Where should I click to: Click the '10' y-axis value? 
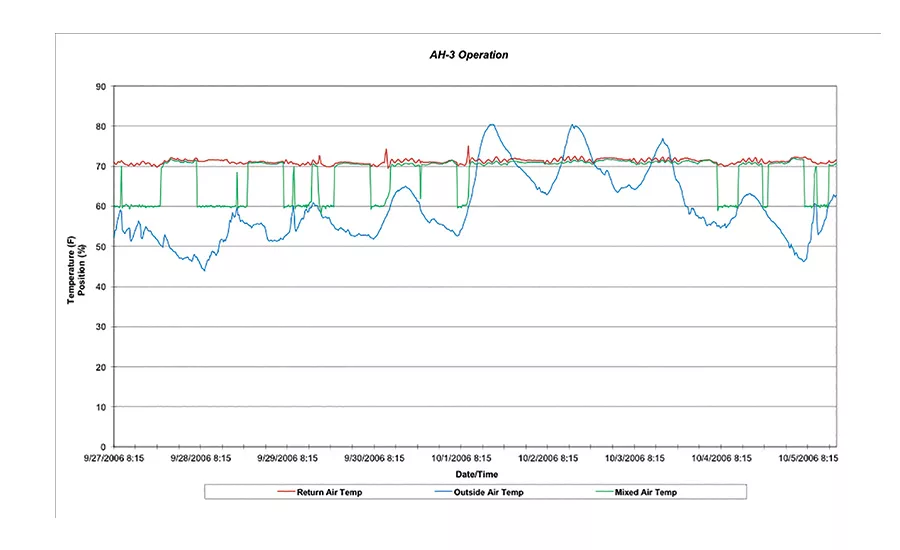tap(101, 407)
